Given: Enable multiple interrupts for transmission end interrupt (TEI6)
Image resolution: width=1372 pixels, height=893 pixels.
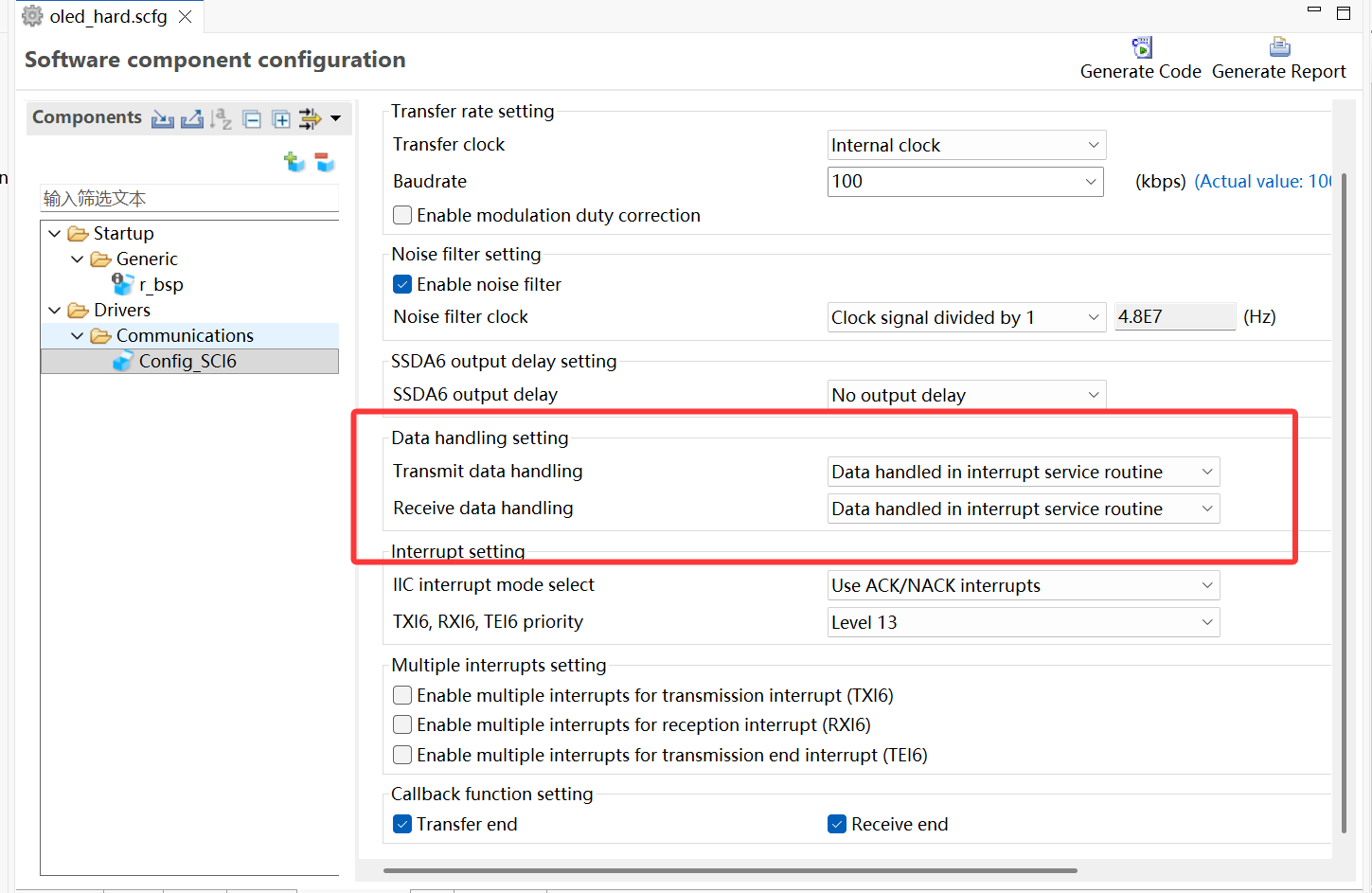Looking at the screenshot, I should (x=402, y=755).
